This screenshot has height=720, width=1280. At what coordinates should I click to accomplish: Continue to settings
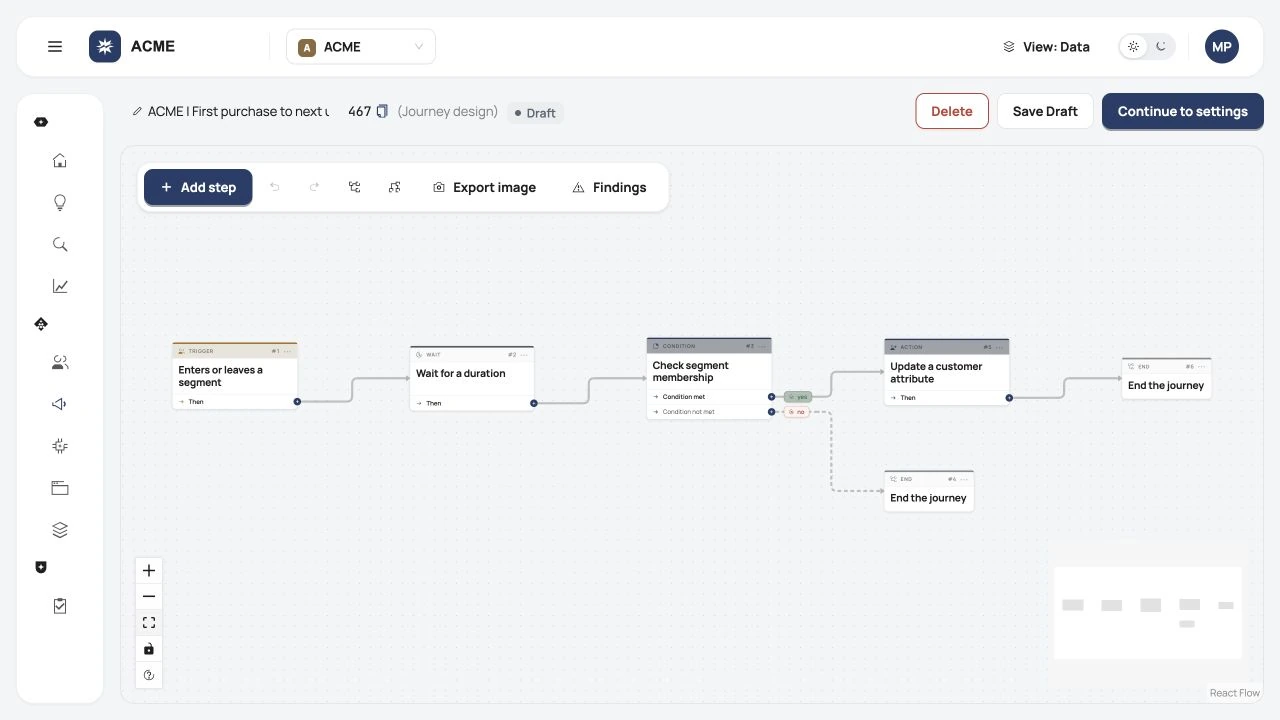pyautogui.click(x=1183, y=111)
